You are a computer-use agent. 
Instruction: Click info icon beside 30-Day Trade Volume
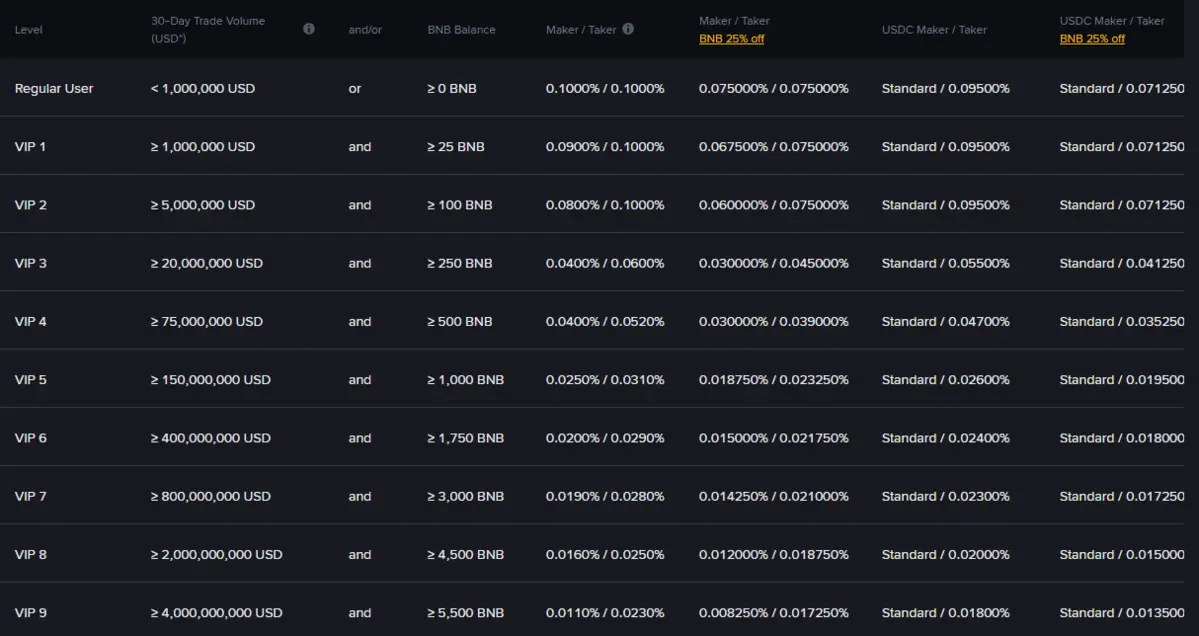tap(309, 29)
